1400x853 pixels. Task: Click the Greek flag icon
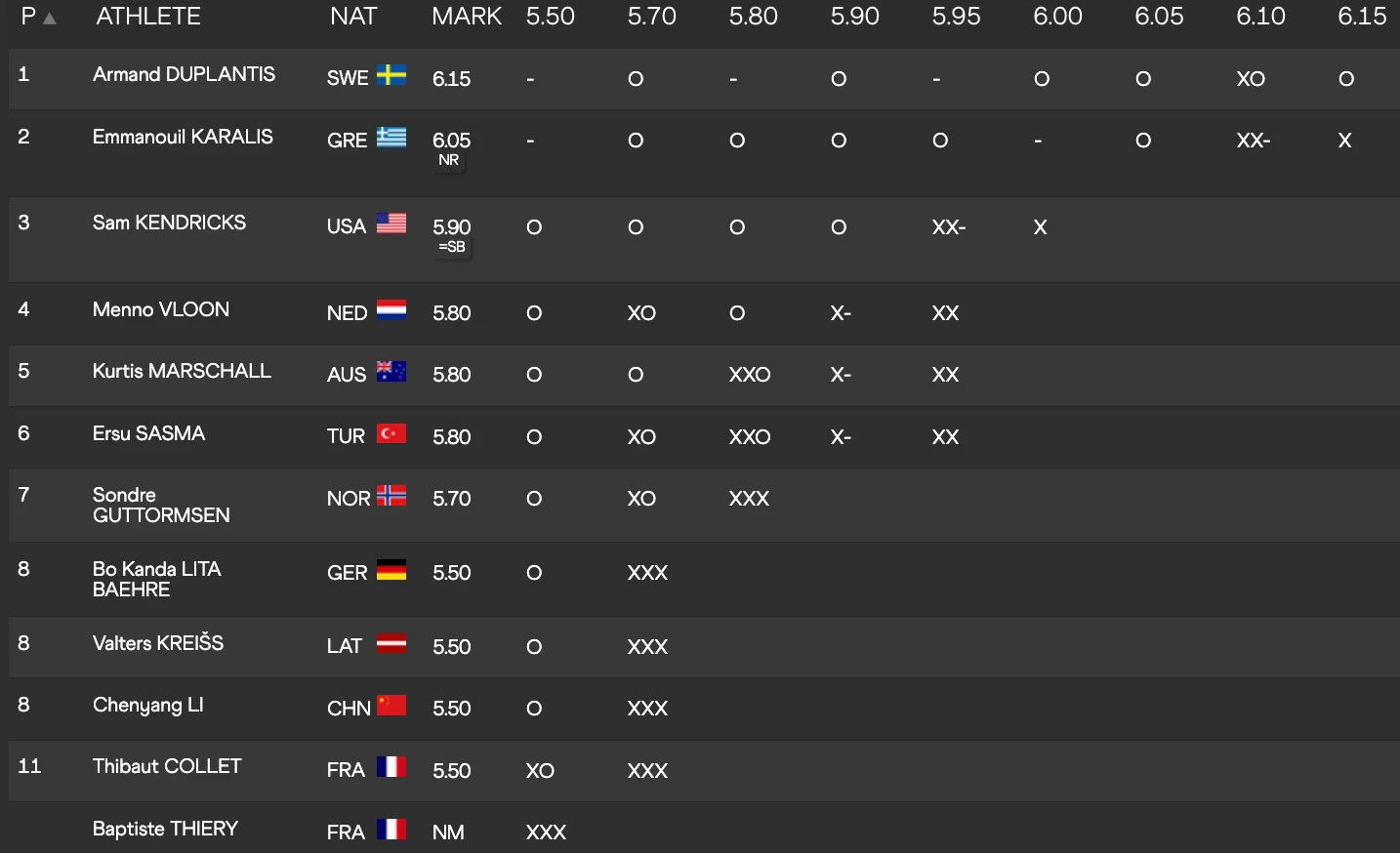(391, 138)
